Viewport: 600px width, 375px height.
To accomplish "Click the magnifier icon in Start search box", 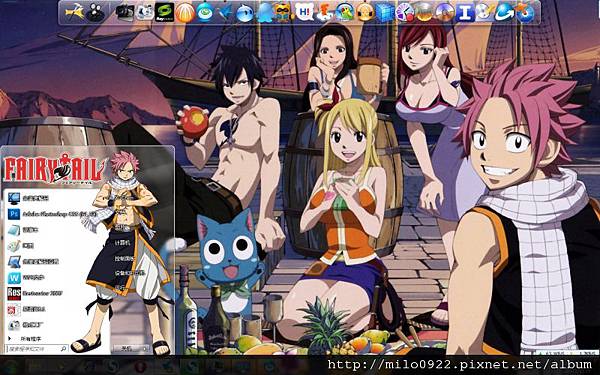I will coord(63,349).
